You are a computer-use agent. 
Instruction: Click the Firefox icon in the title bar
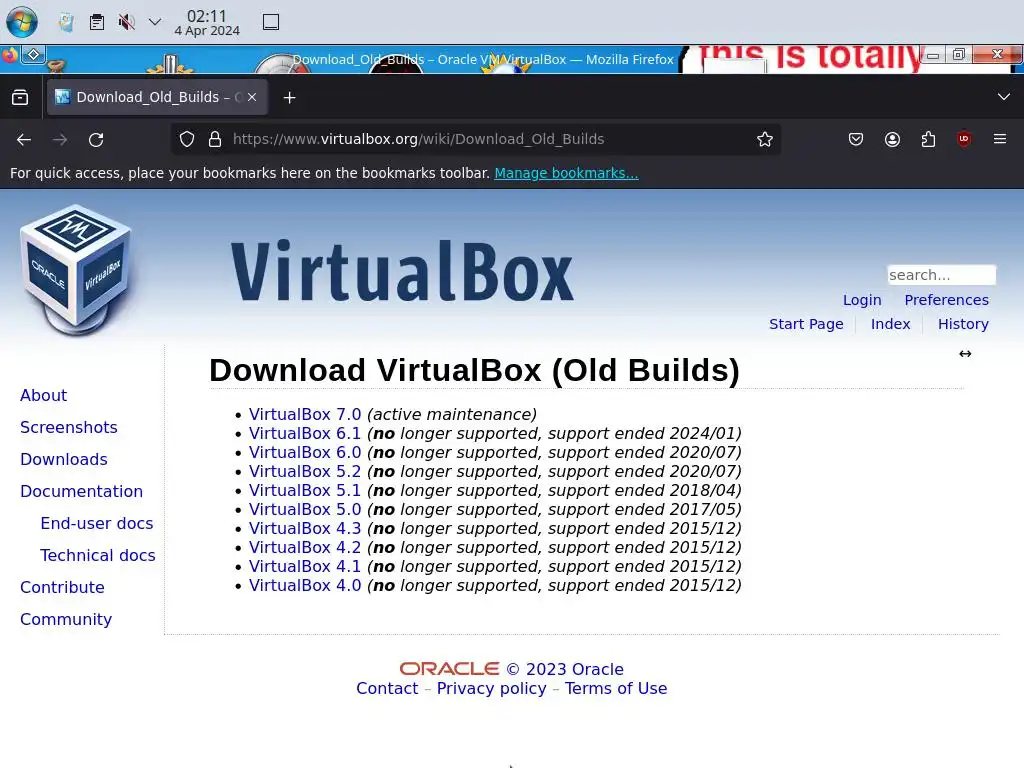[x=9, y=55]
